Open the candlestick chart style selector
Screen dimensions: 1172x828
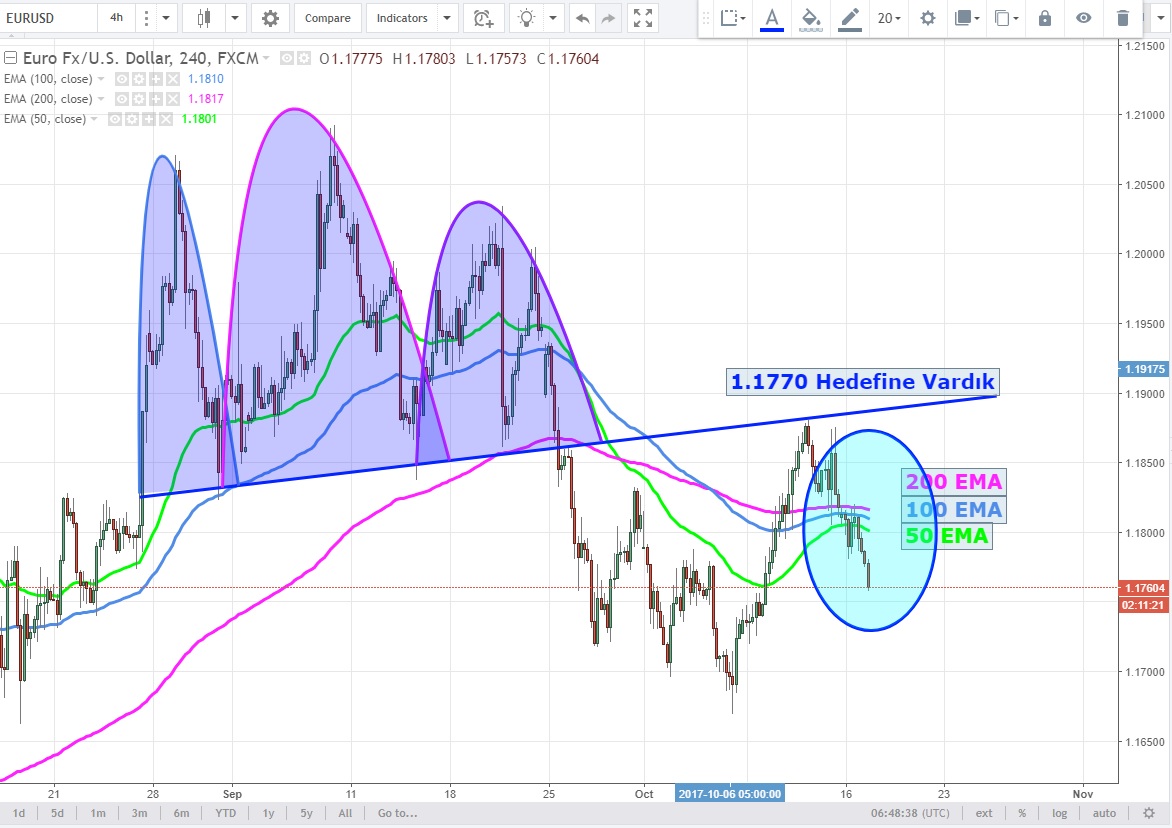tap(206, 18)
